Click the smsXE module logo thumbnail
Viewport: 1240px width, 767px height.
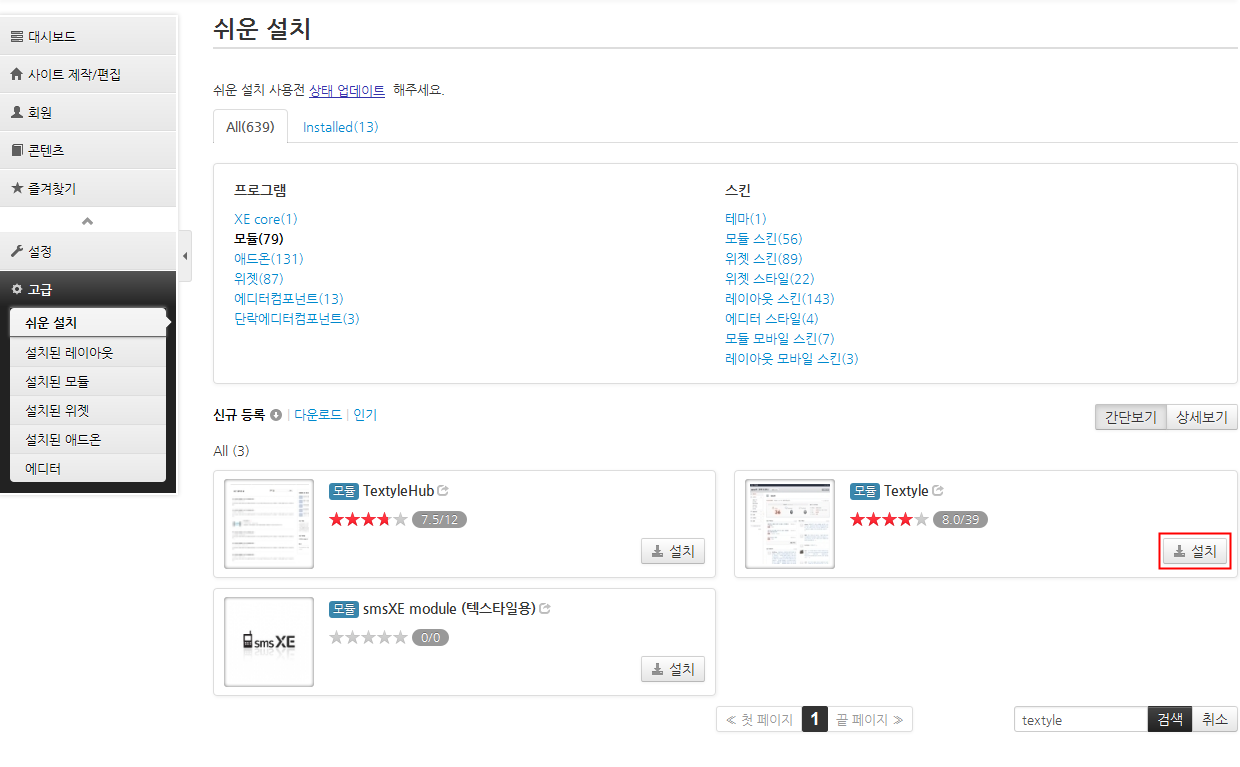pyautogui.click(x=269, y=642)
